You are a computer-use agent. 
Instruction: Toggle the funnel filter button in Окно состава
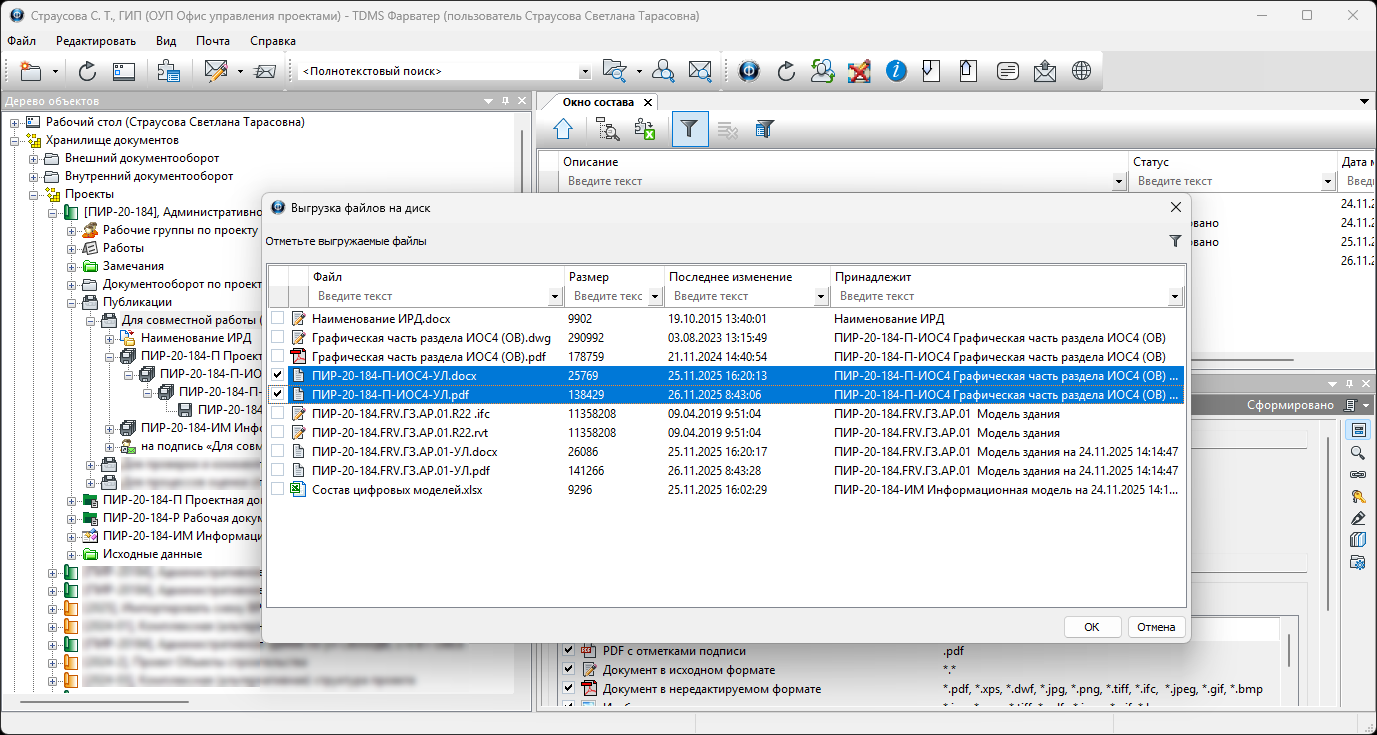[689, 129]
